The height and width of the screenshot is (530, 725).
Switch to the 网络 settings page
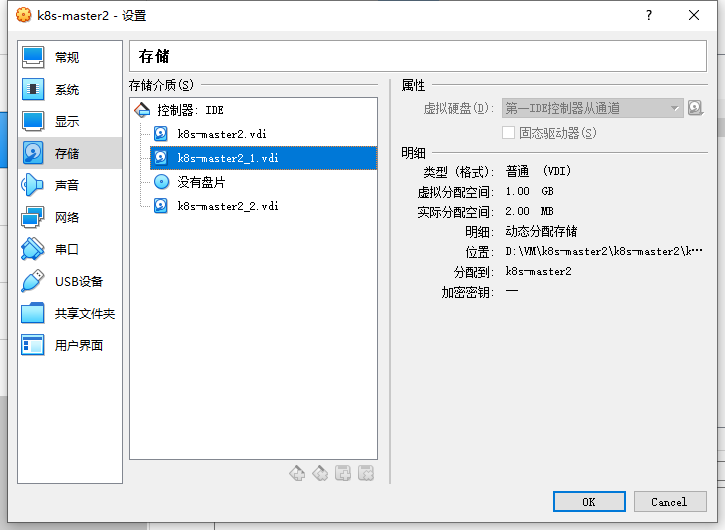point(70,217)
